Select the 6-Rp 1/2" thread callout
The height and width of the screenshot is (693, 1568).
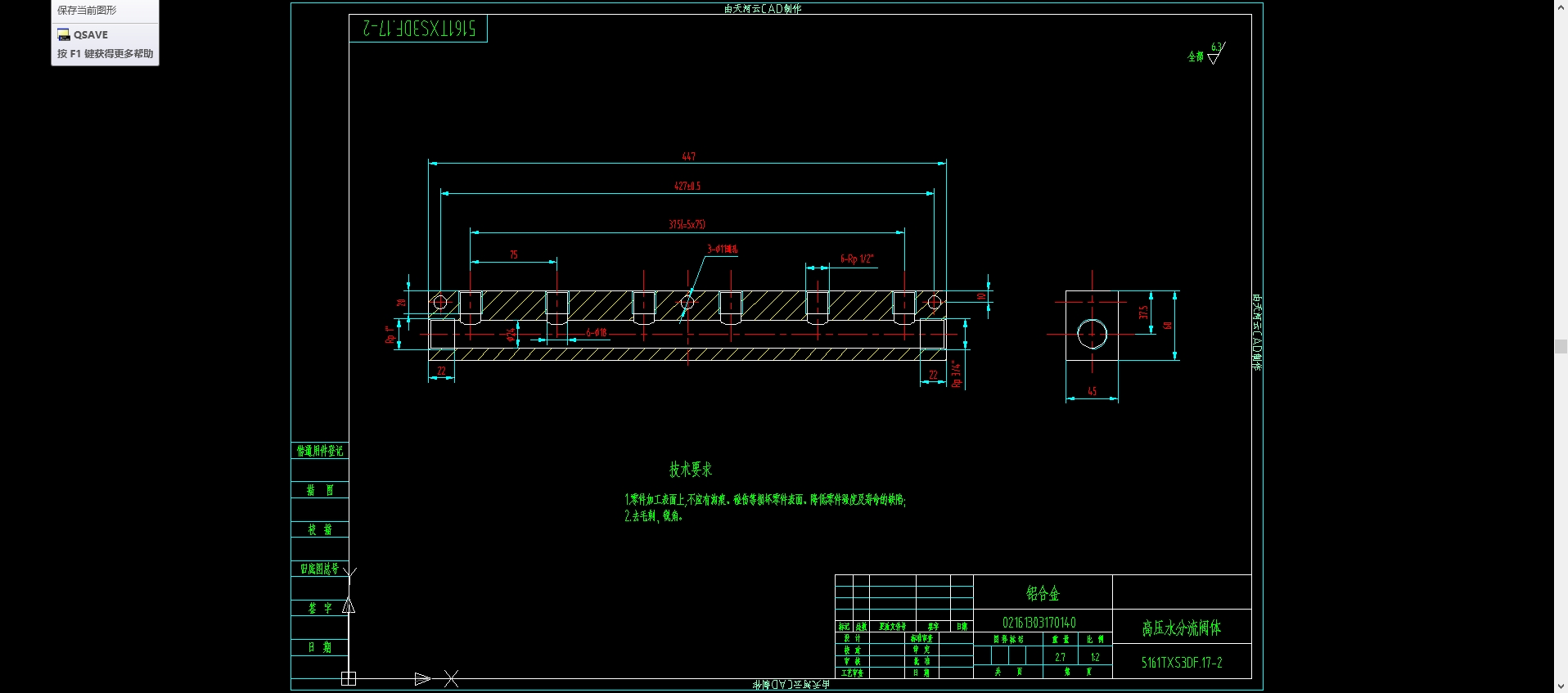(x=857, y=259)
